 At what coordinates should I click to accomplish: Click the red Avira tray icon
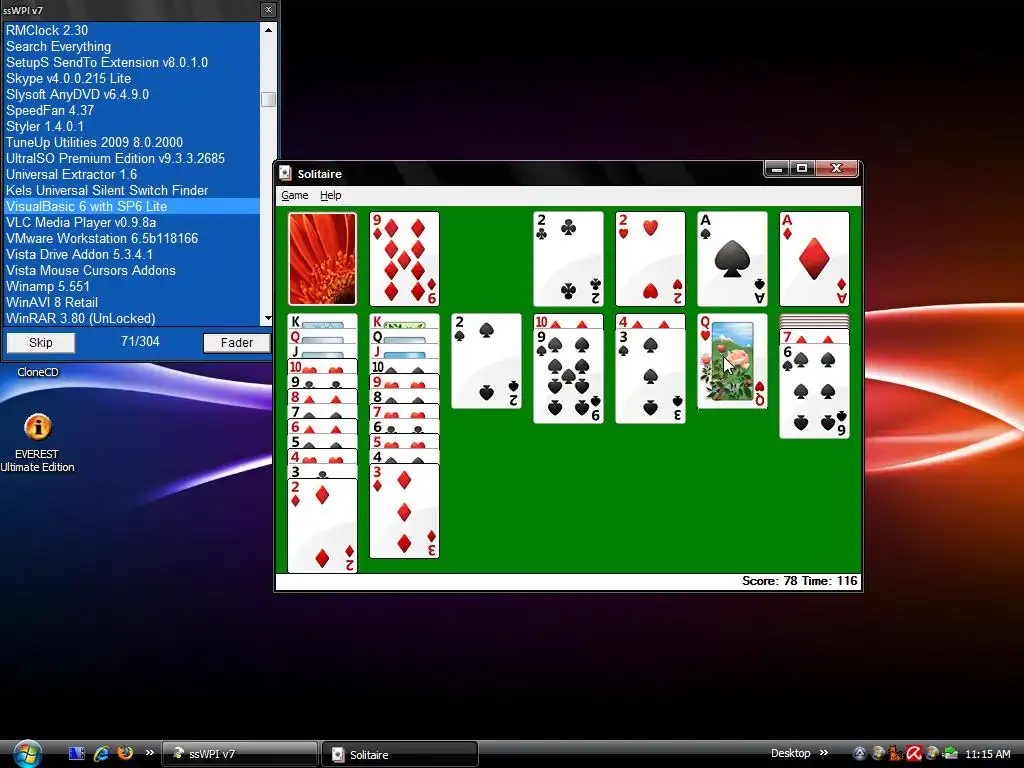tap(914, 754)
